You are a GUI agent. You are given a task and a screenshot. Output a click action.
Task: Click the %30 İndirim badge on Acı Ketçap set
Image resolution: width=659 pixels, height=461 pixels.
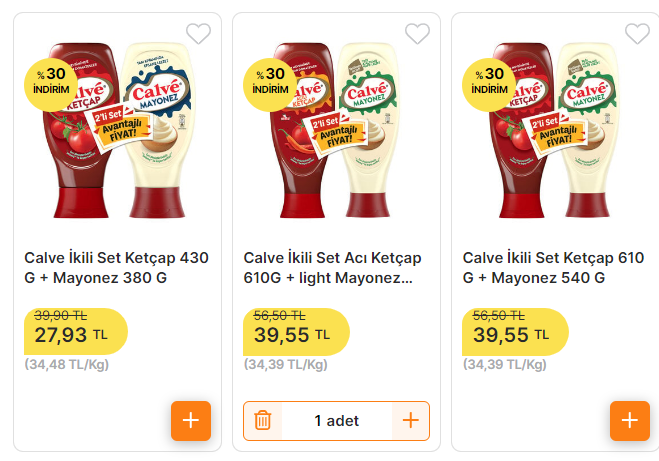click(x=270, y=80)
